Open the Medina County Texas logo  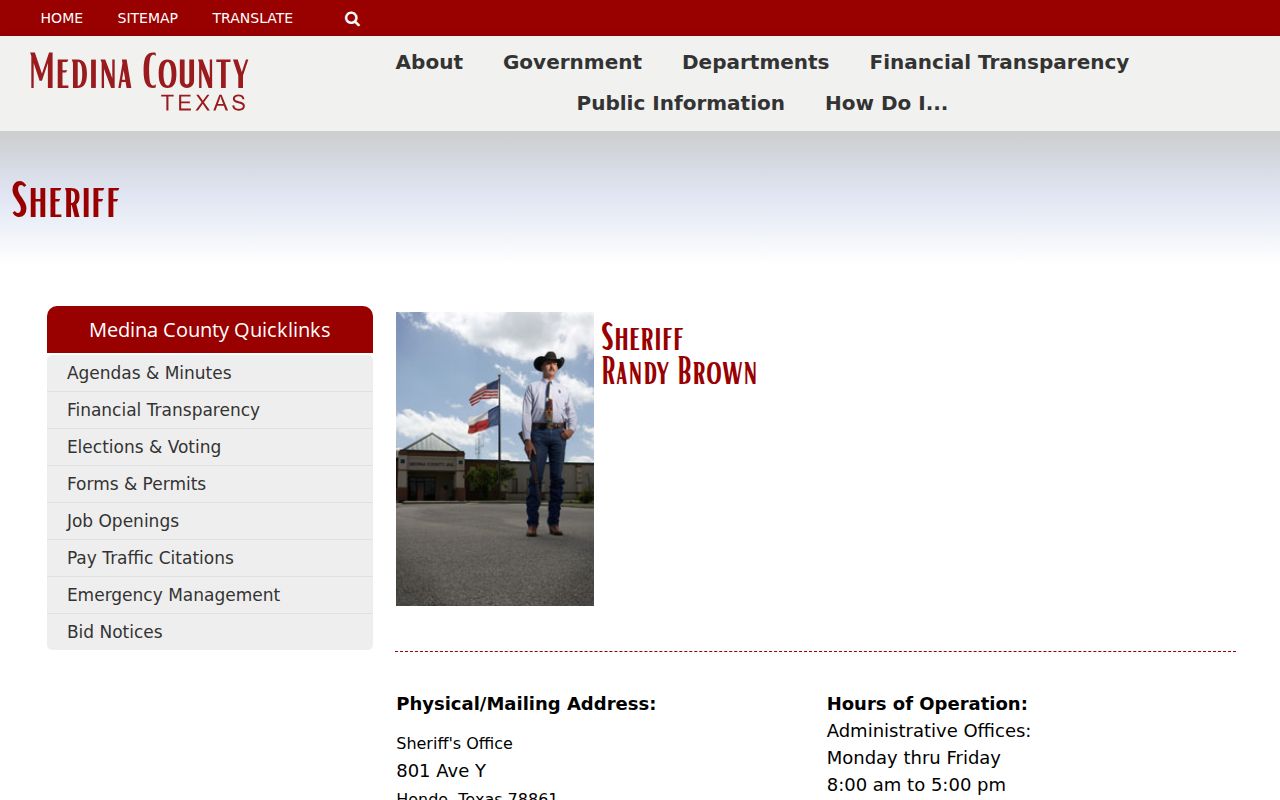pos(139,82)
